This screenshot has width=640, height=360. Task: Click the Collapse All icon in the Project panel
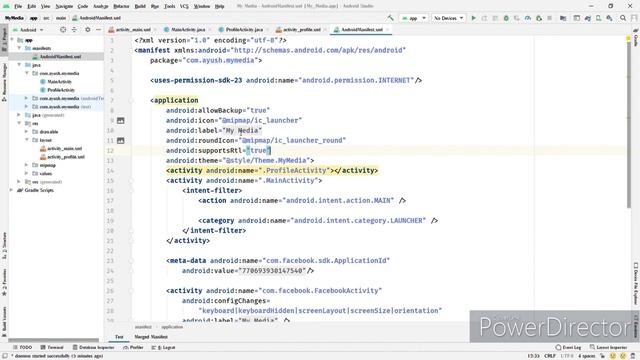[74, 30]
